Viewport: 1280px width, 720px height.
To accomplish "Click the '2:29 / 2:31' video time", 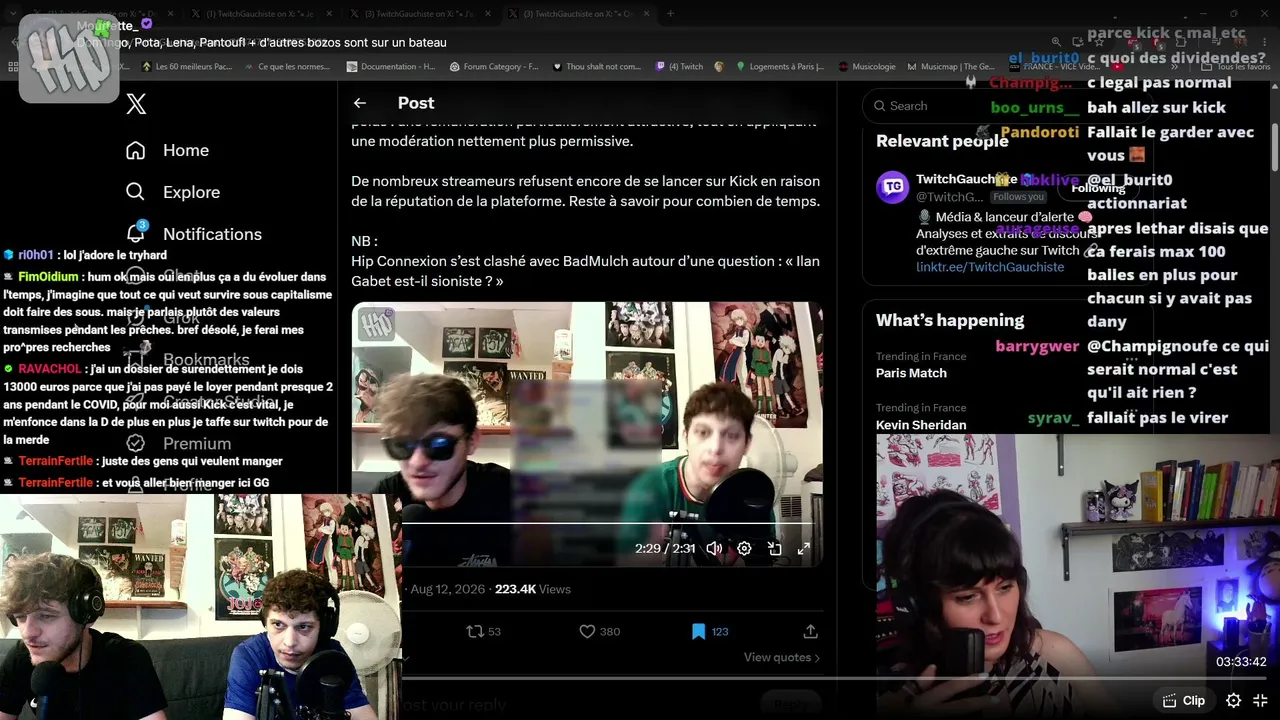I will (x=665, y=549).
